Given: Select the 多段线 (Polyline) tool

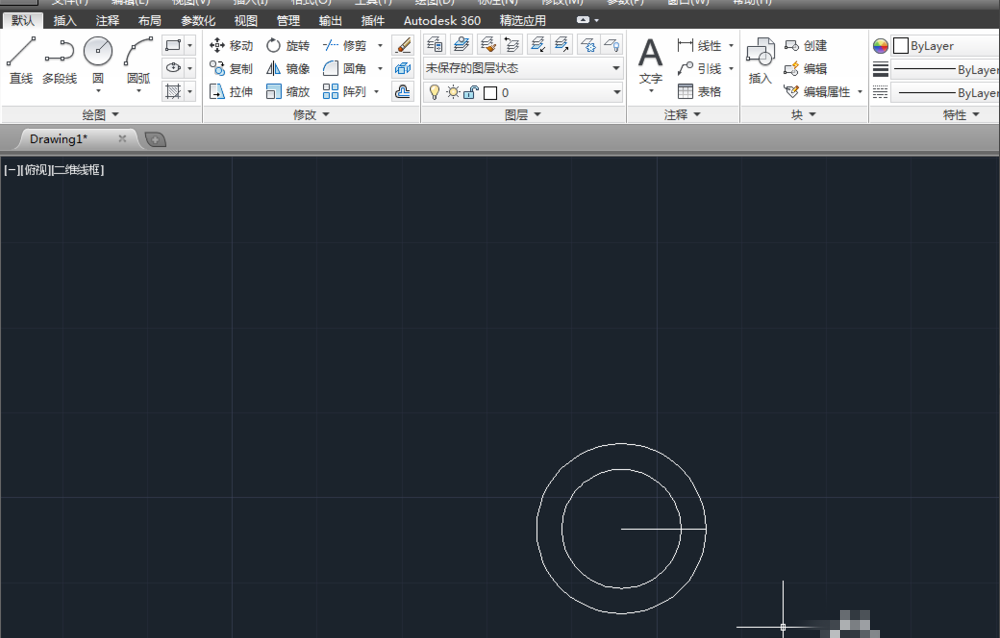Looking at the screenshot, I should coord(59,59).
